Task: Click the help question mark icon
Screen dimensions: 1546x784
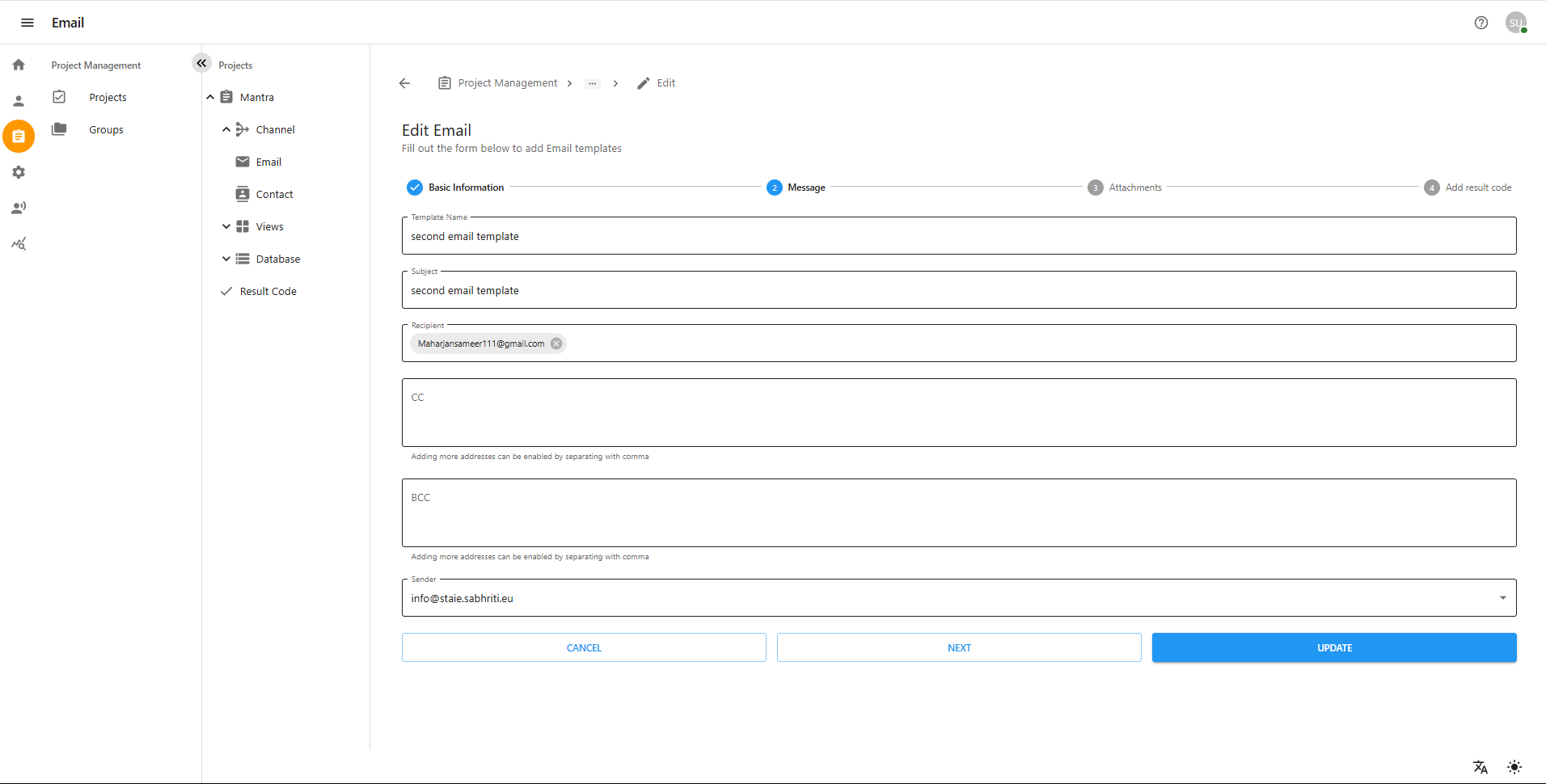Action: (x=1481, y=23)
